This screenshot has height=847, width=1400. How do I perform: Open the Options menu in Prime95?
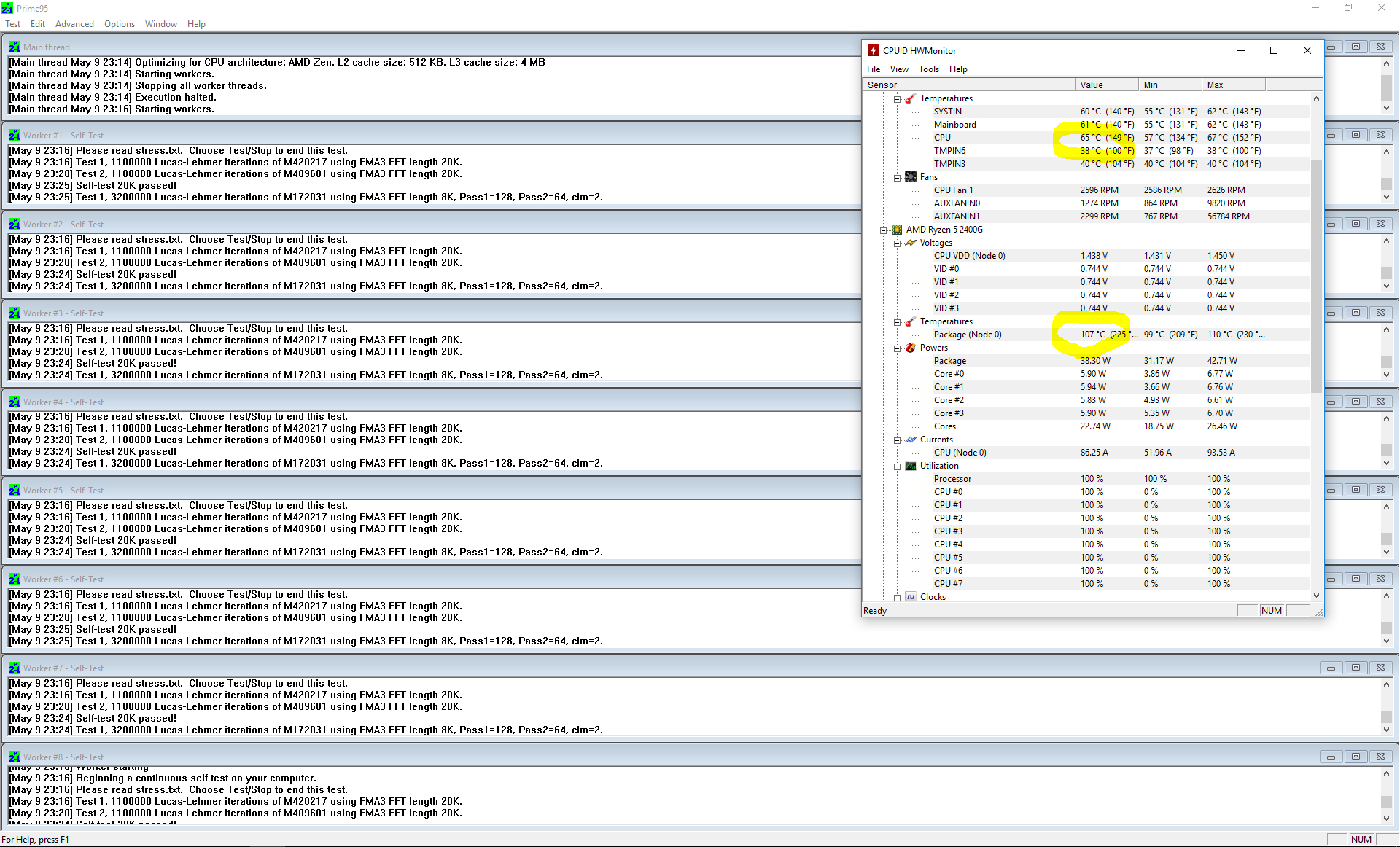coord(119,24)
